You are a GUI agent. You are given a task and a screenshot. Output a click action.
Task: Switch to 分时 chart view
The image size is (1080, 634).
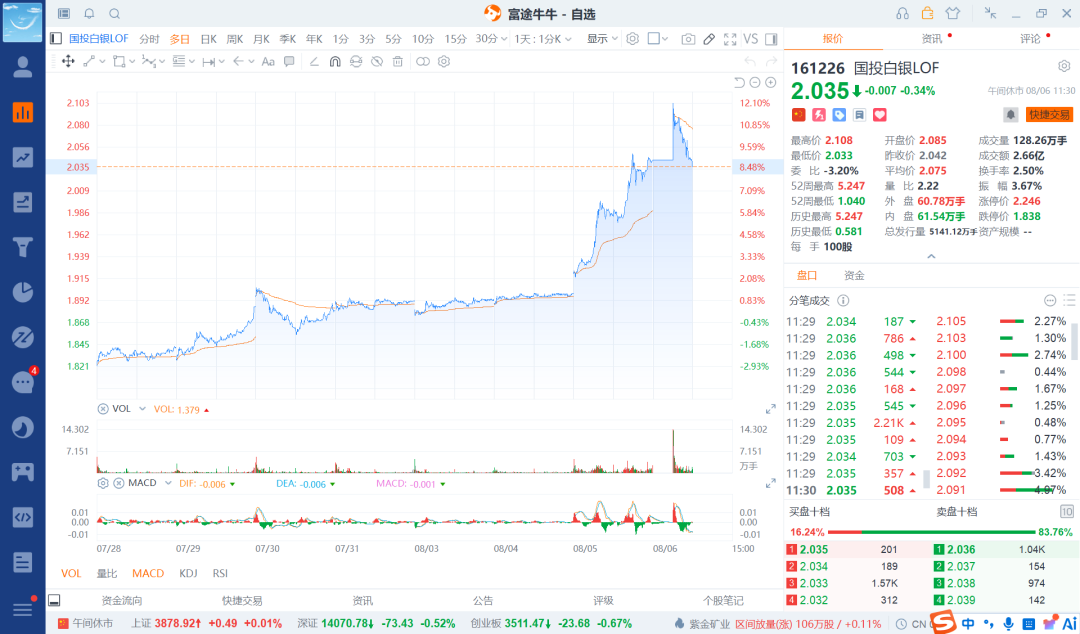pos(149,39)
